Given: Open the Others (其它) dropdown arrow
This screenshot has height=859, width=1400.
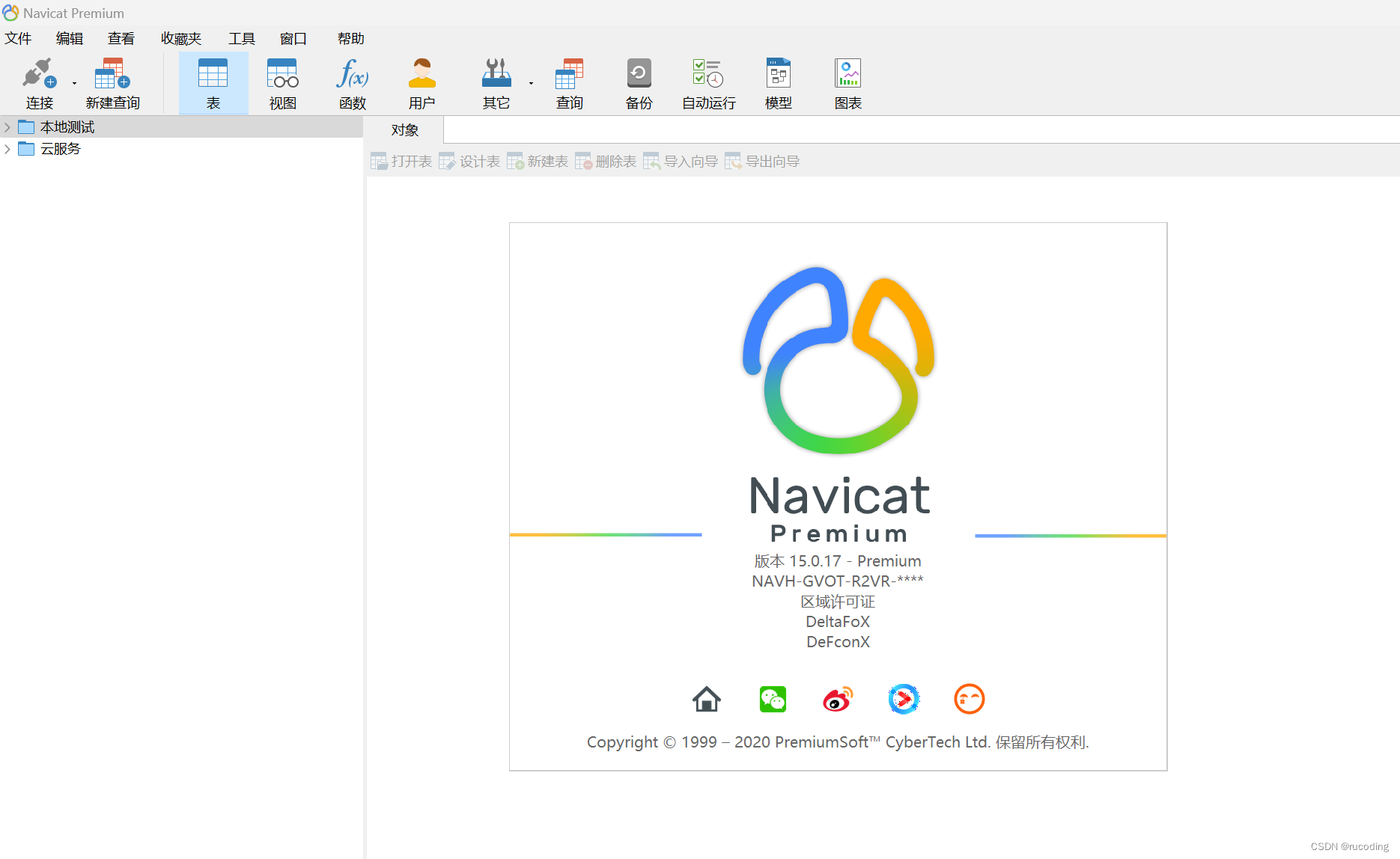Looking at the screenshot, I should tap(531, 83).
